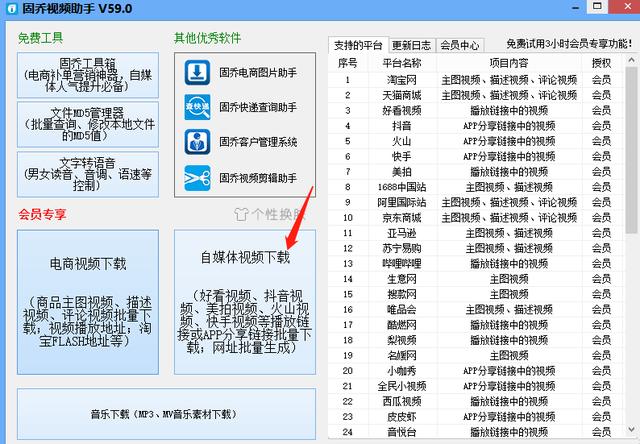
Task: Select 美拍 platform row
Action: pyautogui.click(x=476, y=171)
